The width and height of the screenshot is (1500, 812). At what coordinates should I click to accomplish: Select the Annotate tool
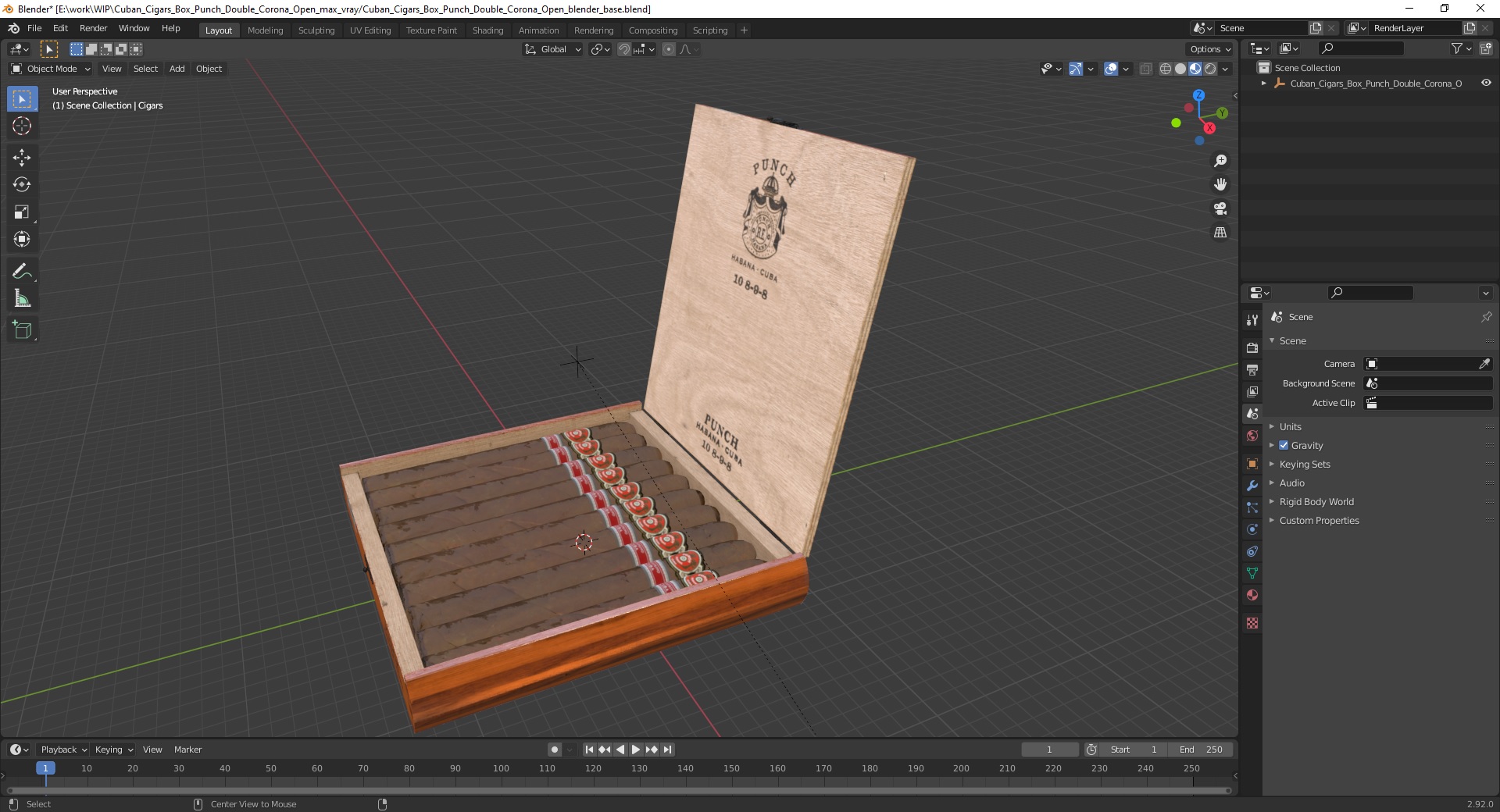tap(22, 272)
